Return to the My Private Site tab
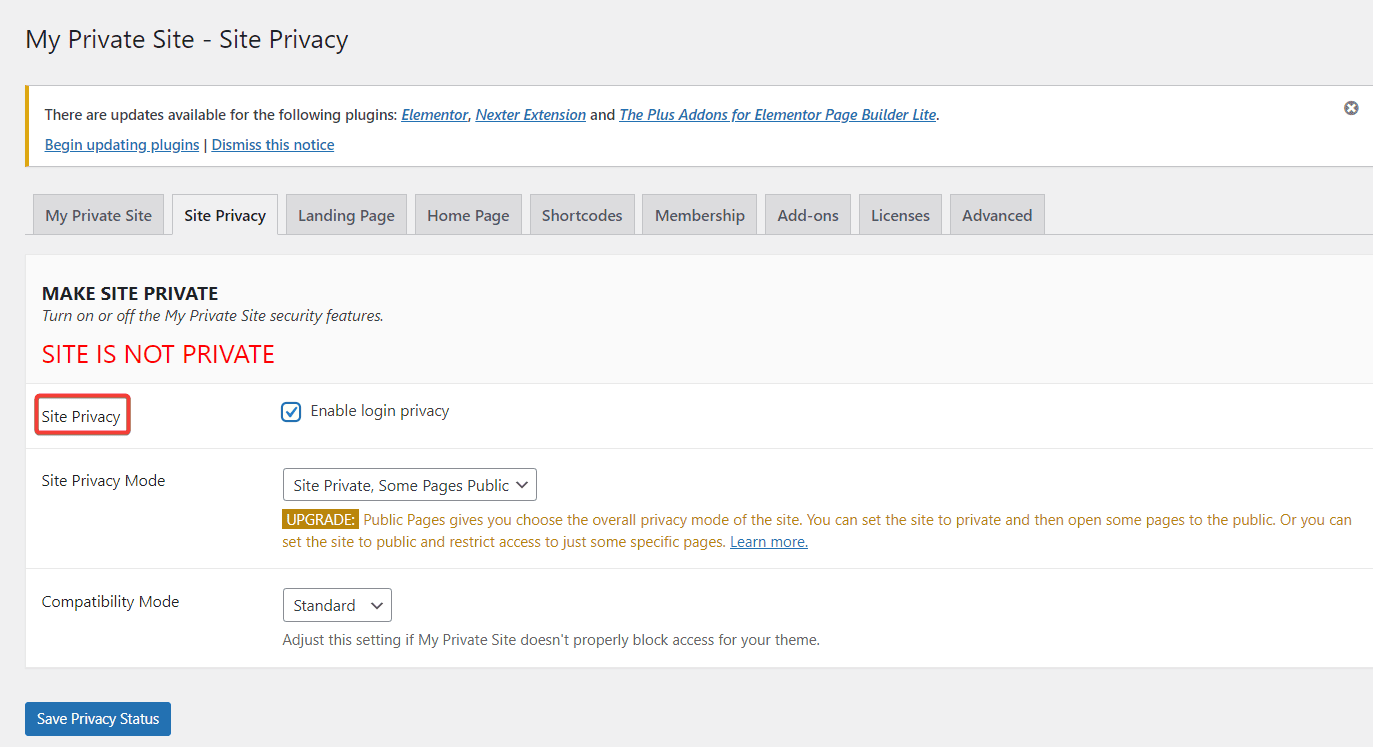 pyautogui.click(x=98, y=214)
